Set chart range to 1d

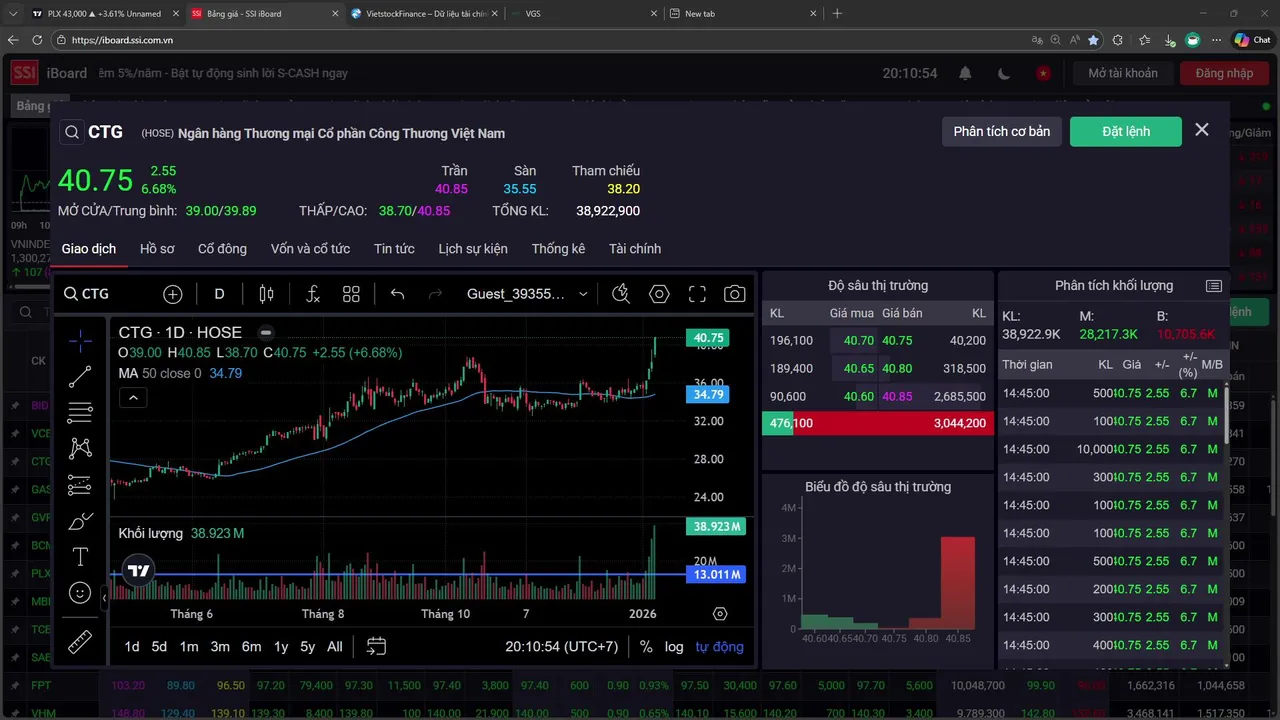pyautogui.click(x=132, y=647)
